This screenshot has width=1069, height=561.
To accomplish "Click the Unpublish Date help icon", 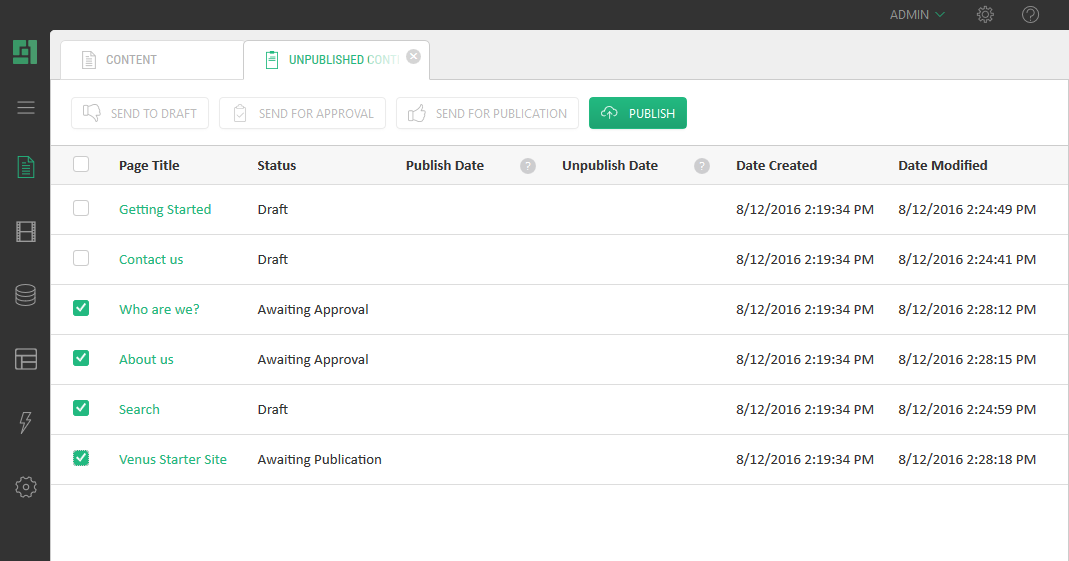I will [x=702, y=166].
